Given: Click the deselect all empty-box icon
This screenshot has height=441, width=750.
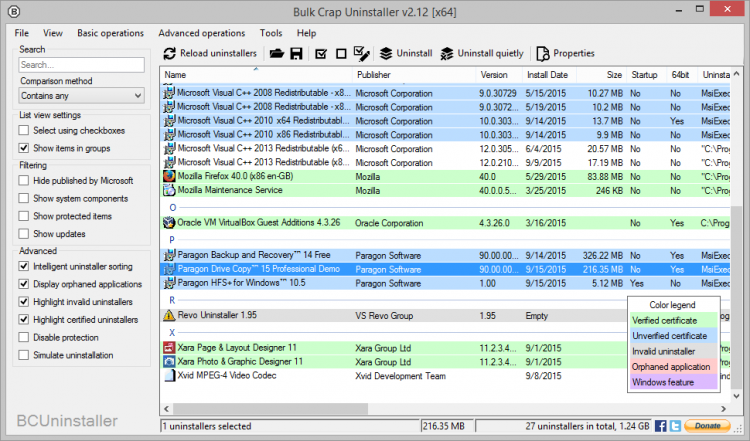Looking at the screenshot, I should click(341, 54).
